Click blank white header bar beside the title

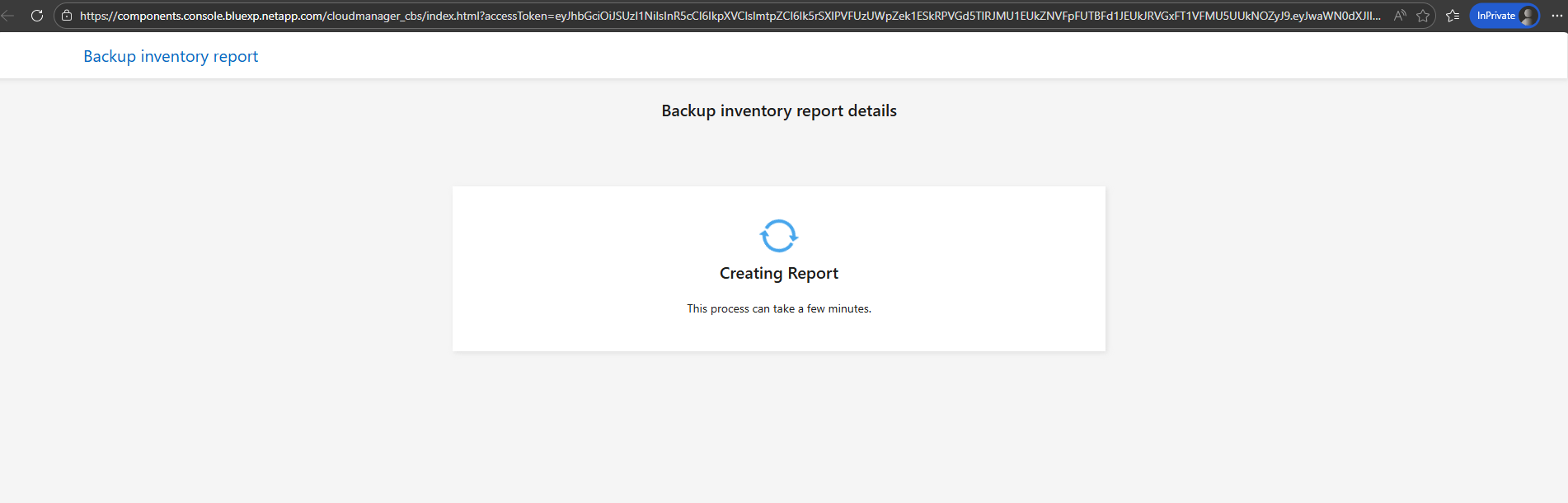(x=824, y=56)
